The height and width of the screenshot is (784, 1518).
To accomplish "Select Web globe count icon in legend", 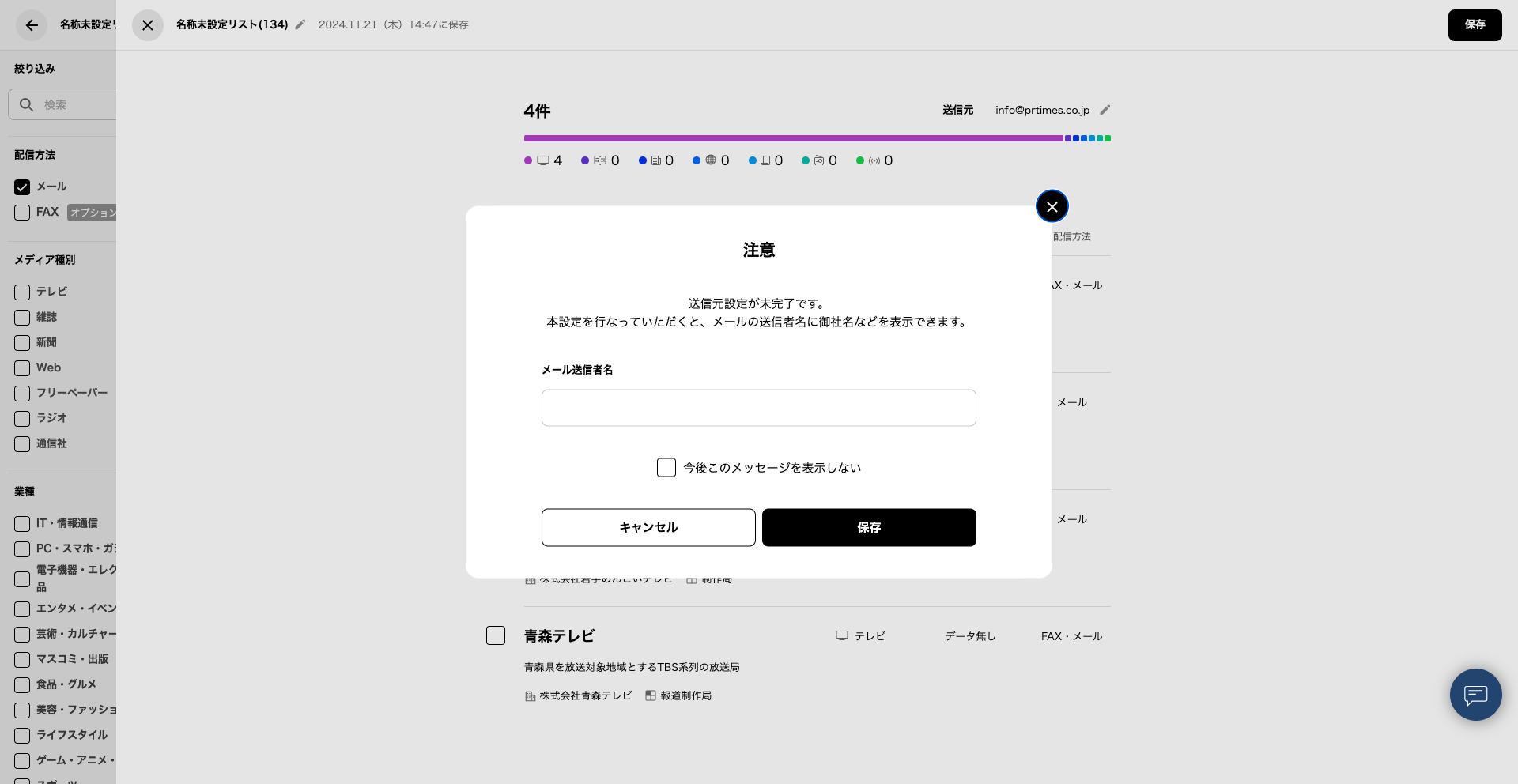I will click(x=711, y=160).
